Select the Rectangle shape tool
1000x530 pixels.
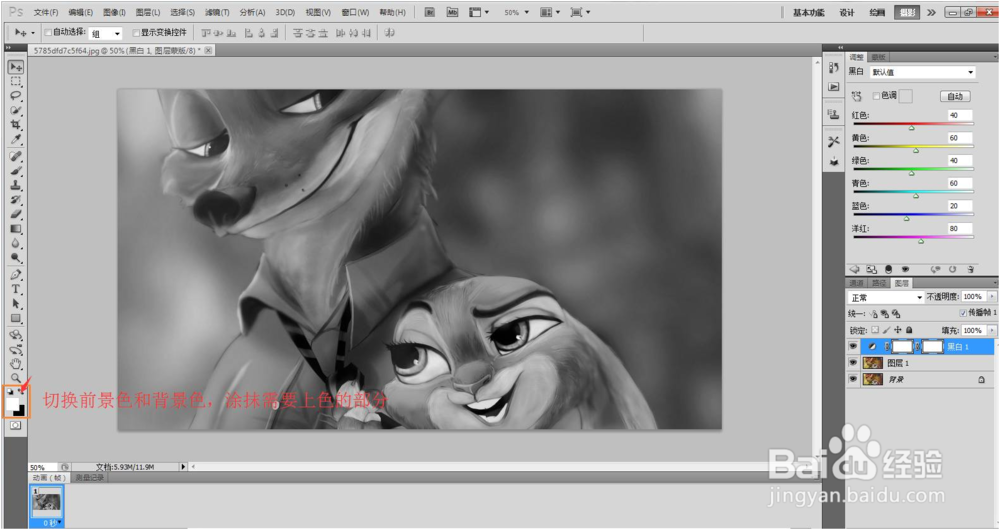16,319
